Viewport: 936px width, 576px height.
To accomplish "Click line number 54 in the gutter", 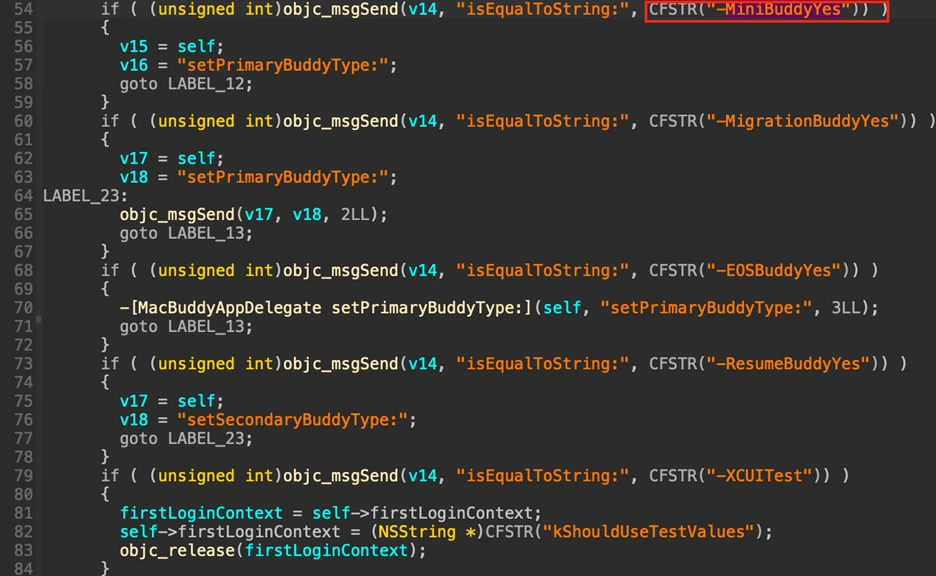I will (22, 9).
